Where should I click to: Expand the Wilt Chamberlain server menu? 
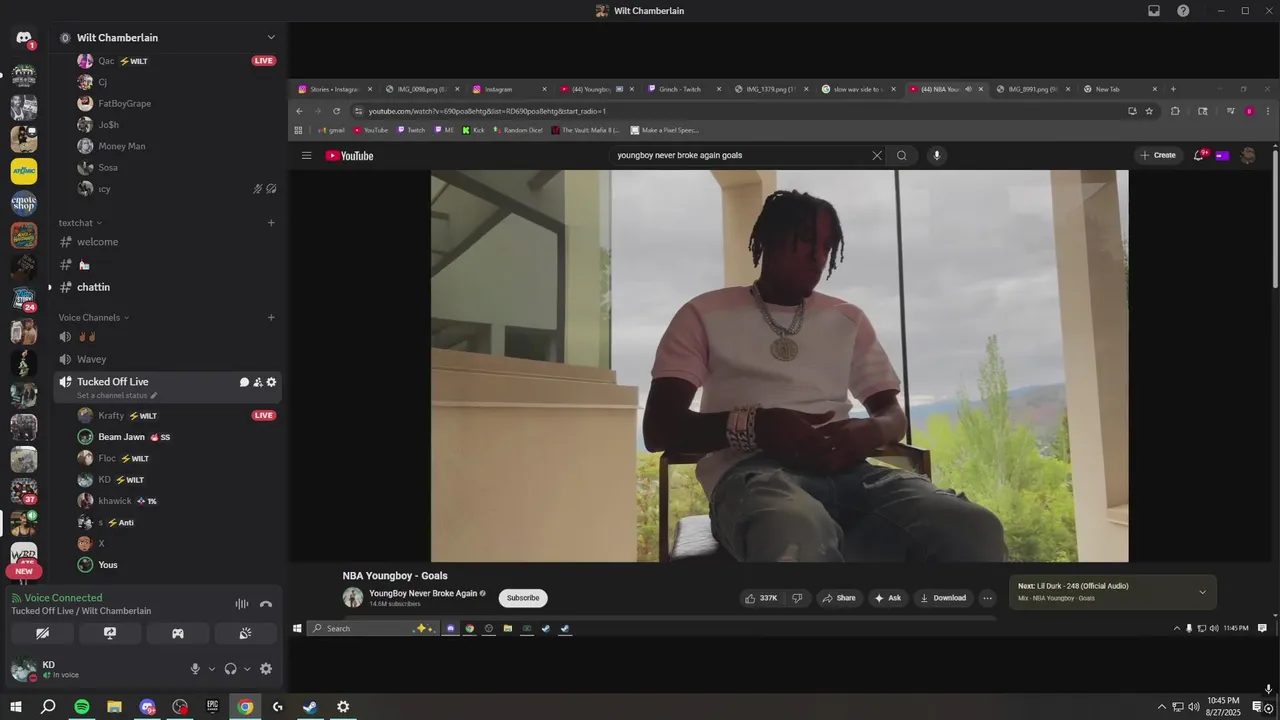[x=270, y=37]
